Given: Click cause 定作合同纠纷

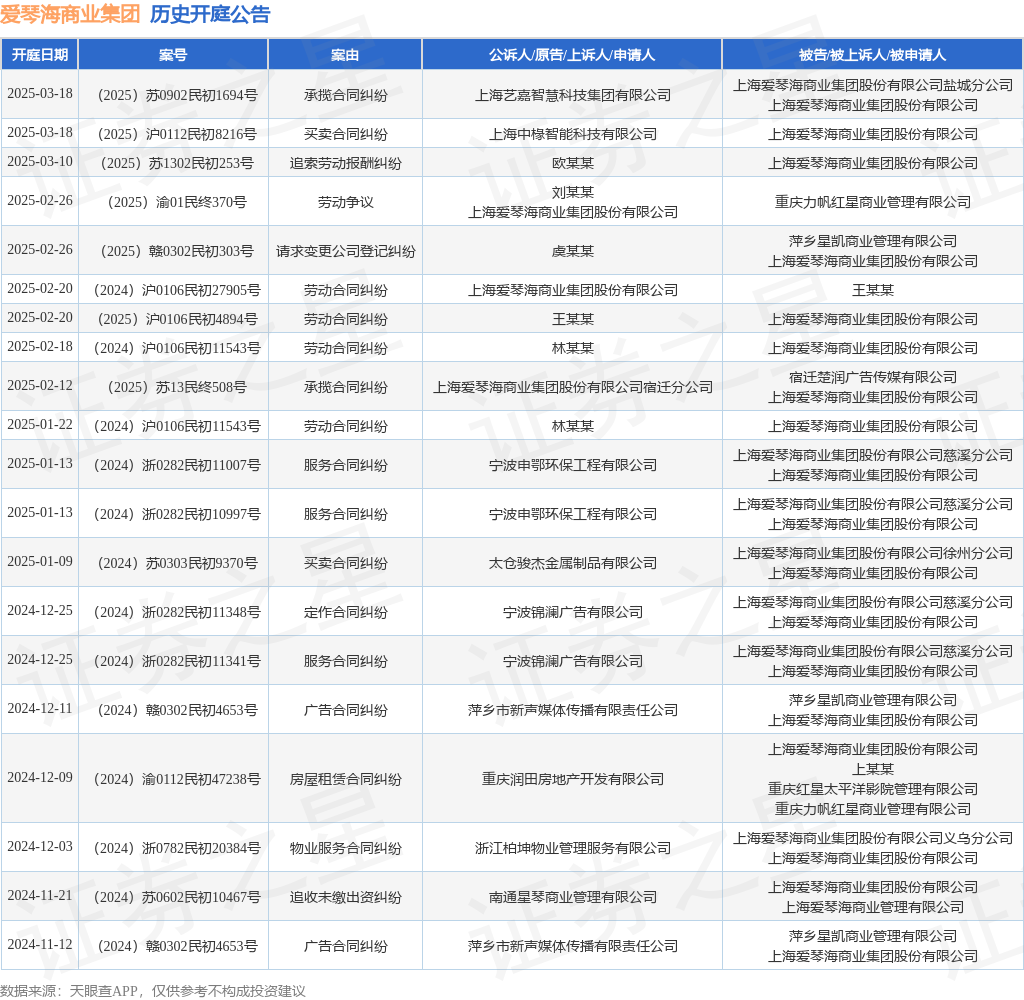Looking at the screenshot, I should coord(345,612).
